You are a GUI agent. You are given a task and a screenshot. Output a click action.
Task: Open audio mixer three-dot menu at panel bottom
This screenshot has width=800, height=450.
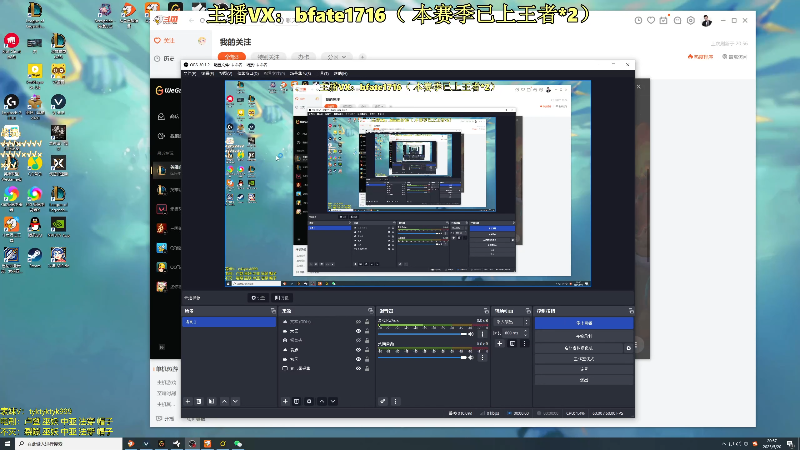(x=395, y=402)
